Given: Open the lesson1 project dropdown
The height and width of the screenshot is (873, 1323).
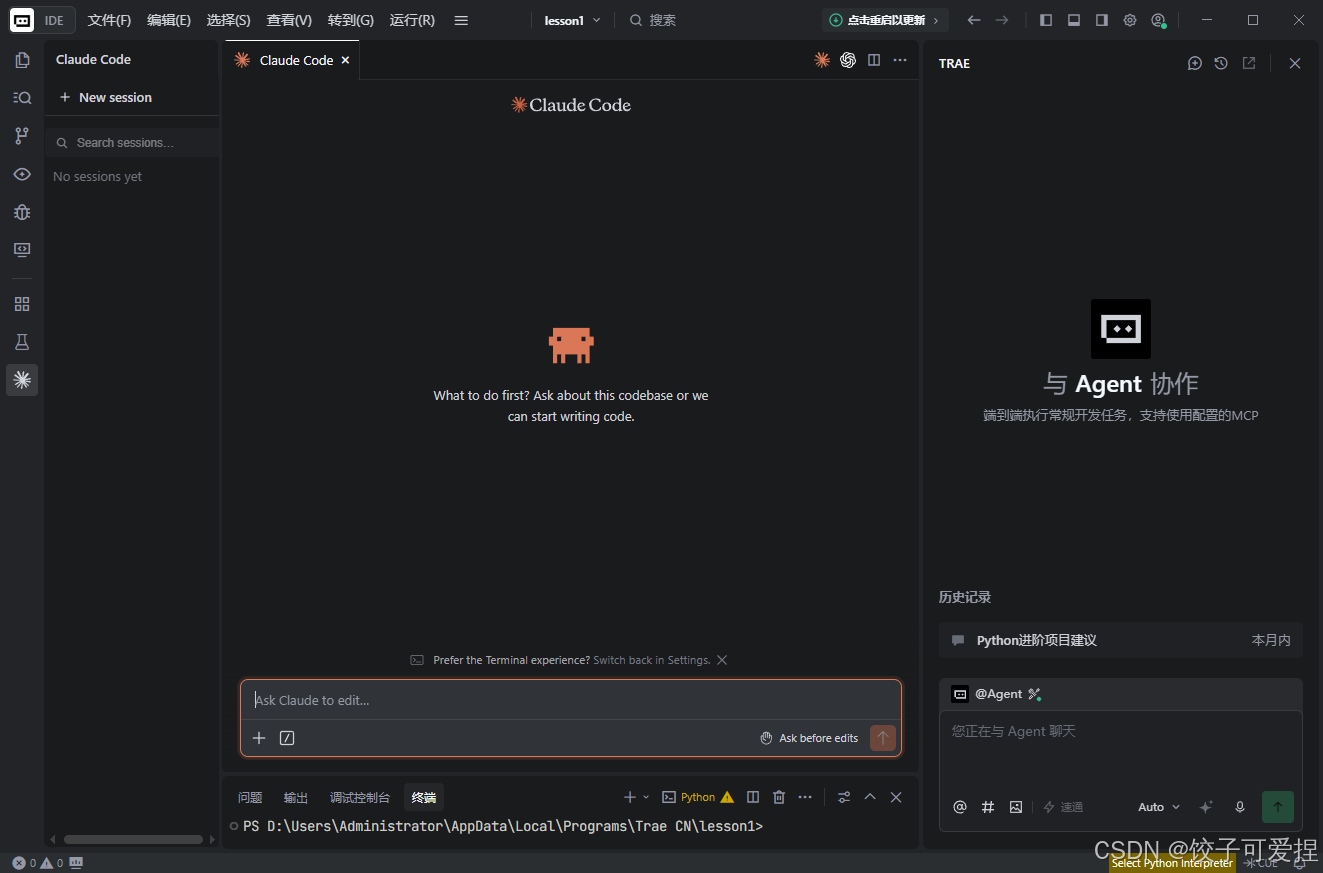Looking at the screenshot, I should coord(572,20).
